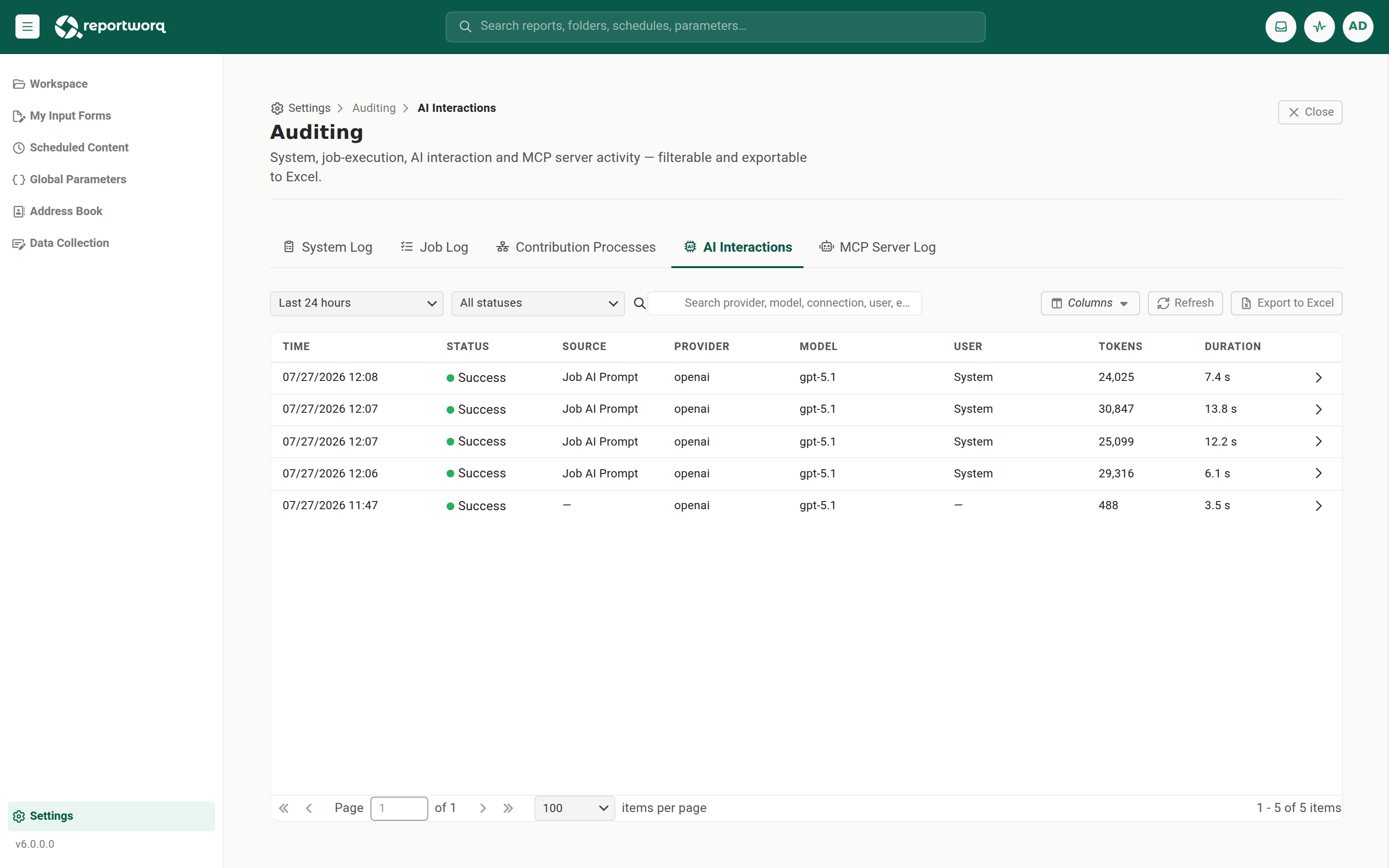The image size is (1389, 868).
Task: Expand the 11:47 row chevron
Action: [1319, 506]
